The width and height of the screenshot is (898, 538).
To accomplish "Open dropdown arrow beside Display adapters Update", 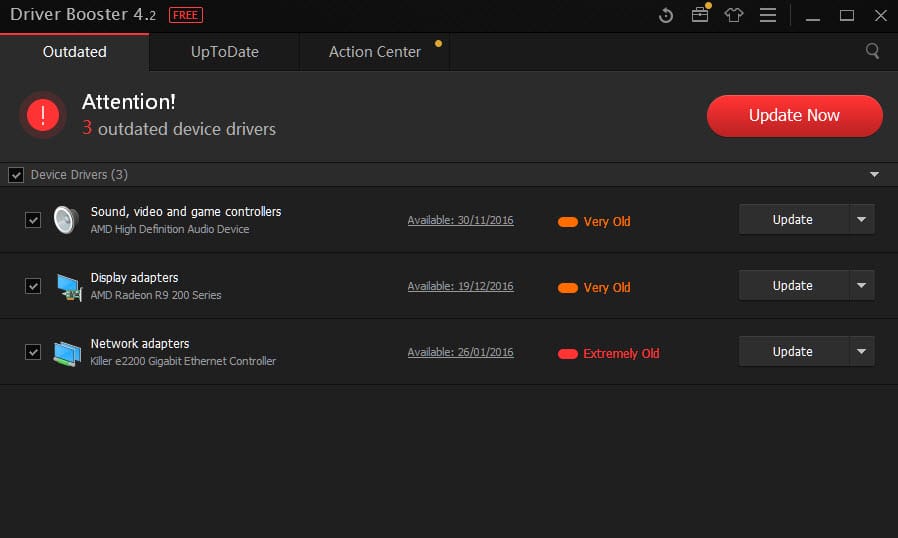I will (x=861, y=286).
